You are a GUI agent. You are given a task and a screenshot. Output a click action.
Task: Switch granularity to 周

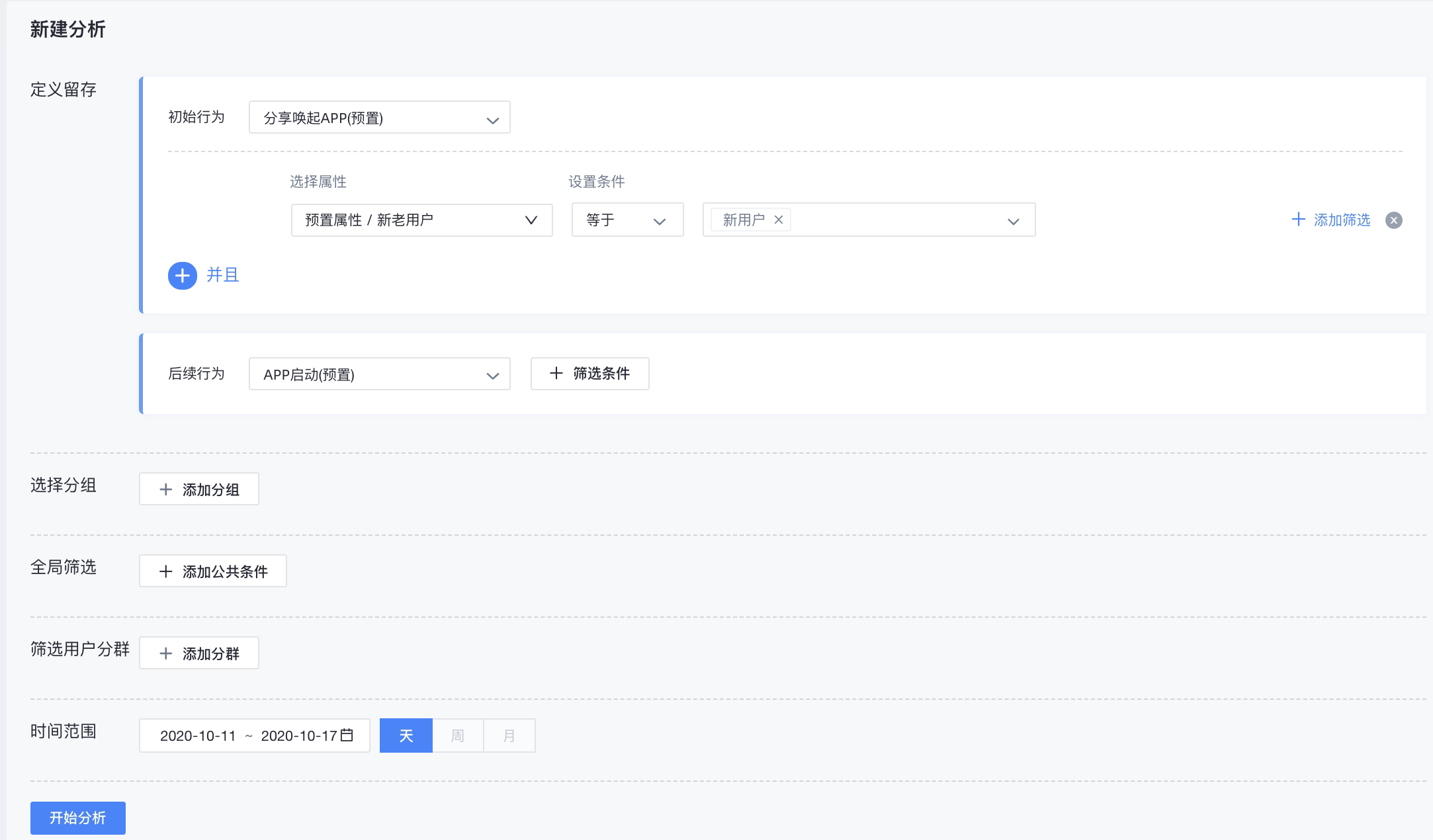click(458, 735)
